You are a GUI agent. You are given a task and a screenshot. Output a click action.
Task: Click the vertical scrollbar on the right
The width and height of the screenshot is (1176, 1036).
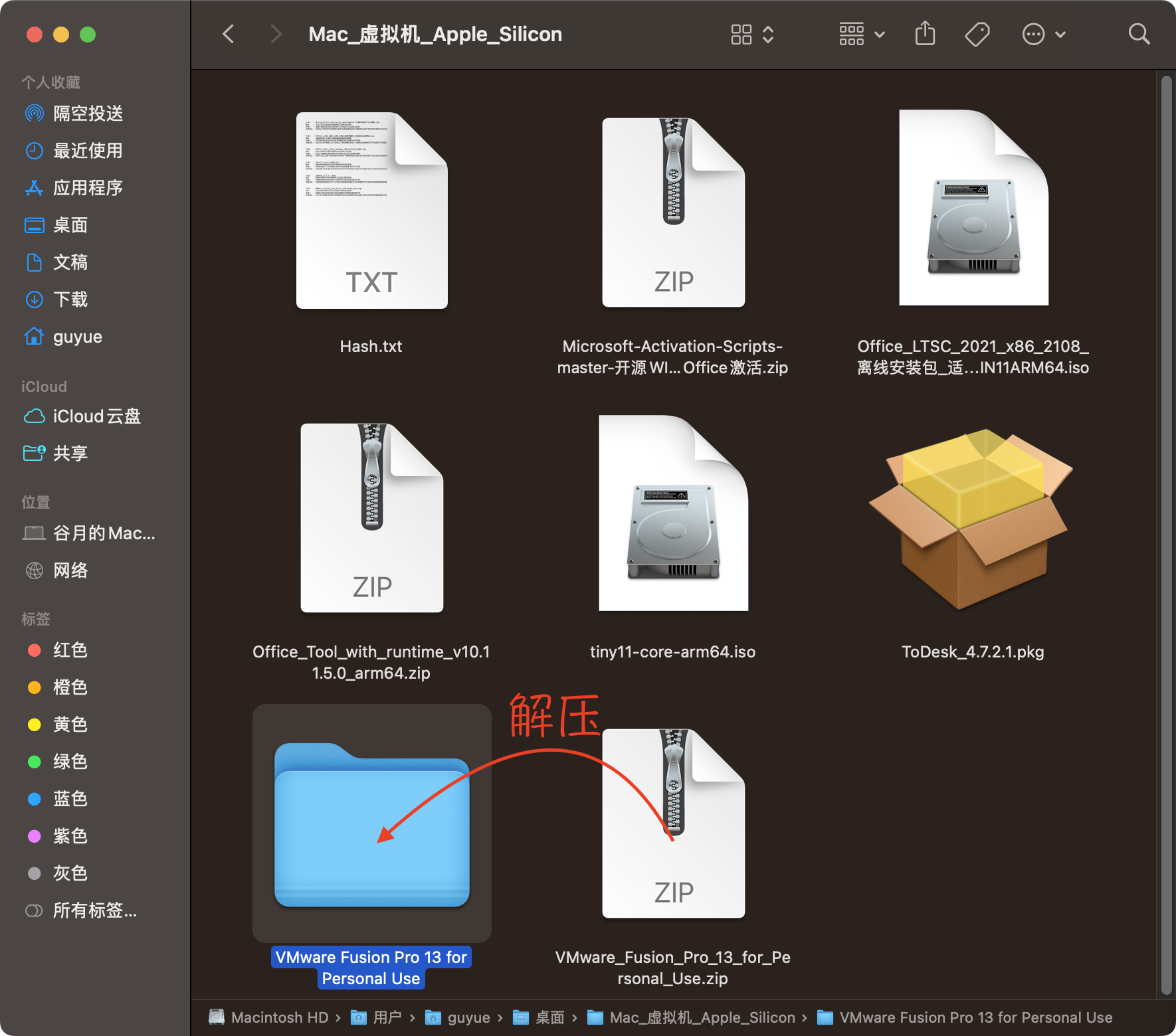point(1166,535)
